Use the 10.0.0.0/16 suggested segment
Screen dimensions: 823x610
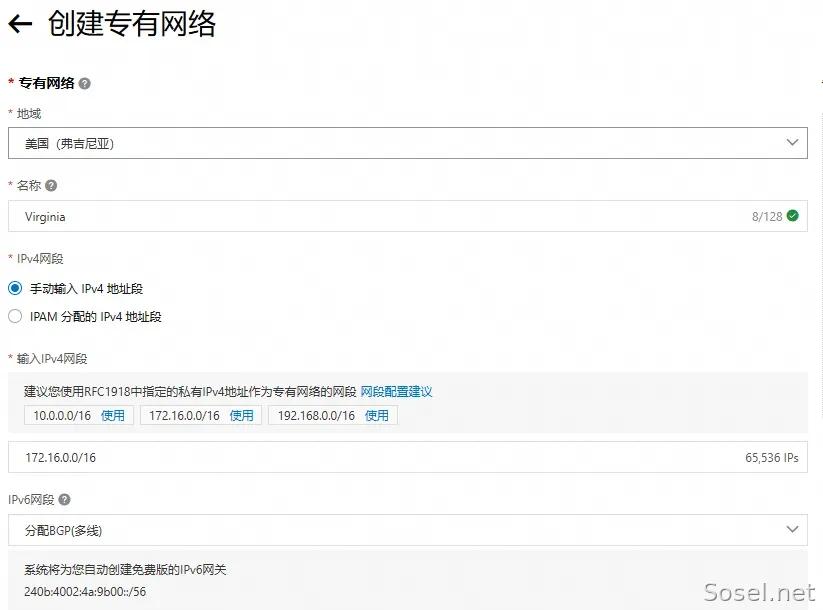pos(113,416)
